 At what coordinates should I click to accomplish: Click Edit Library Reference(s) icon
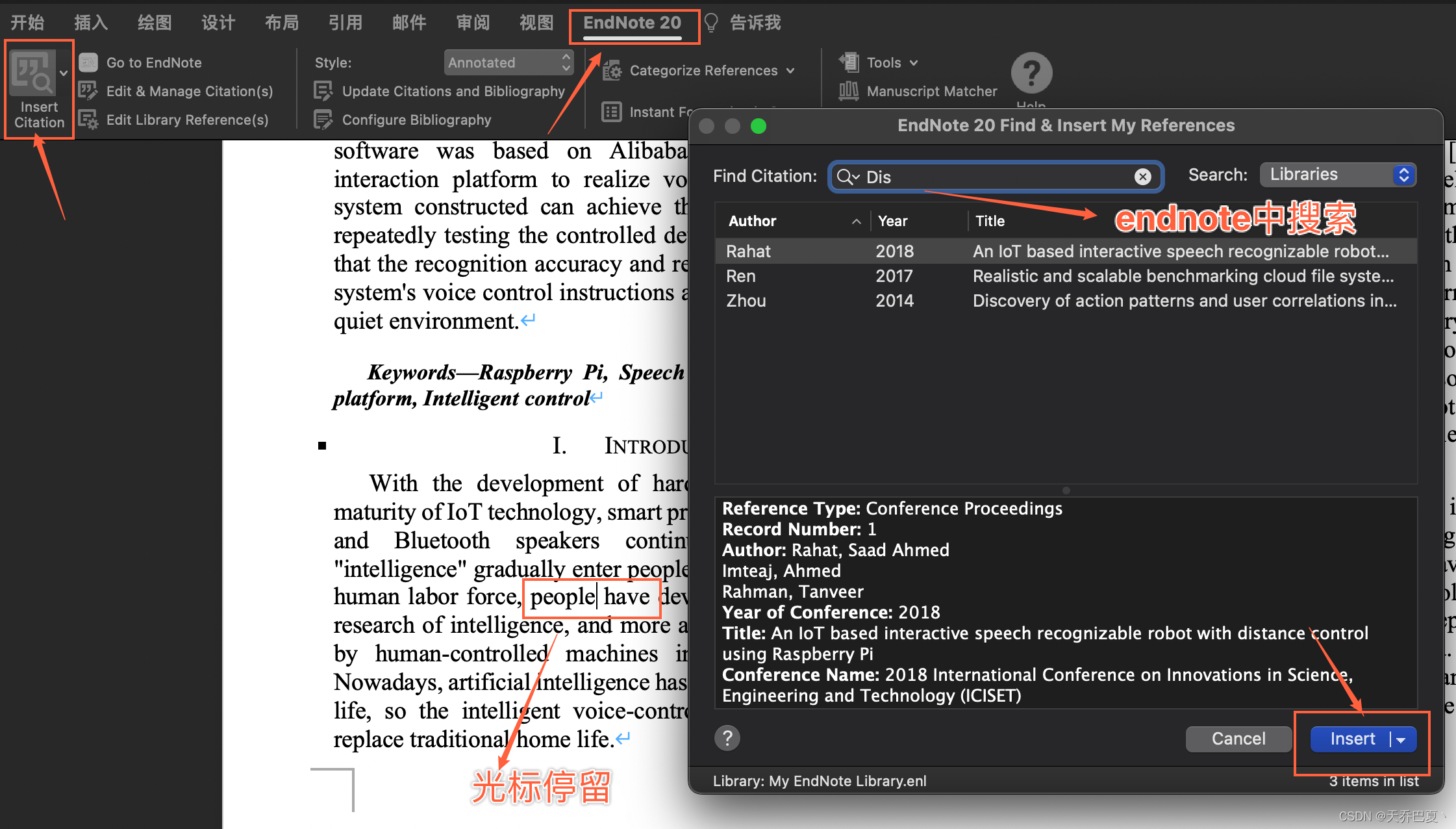pyautogui.click(x=88, y=120)
